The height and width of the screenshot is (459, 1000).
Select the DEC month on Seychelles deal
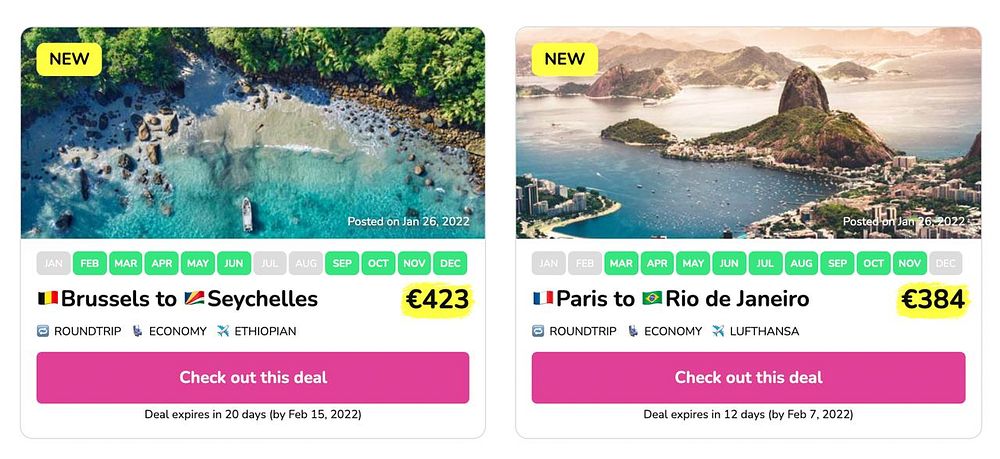point(450,264)
